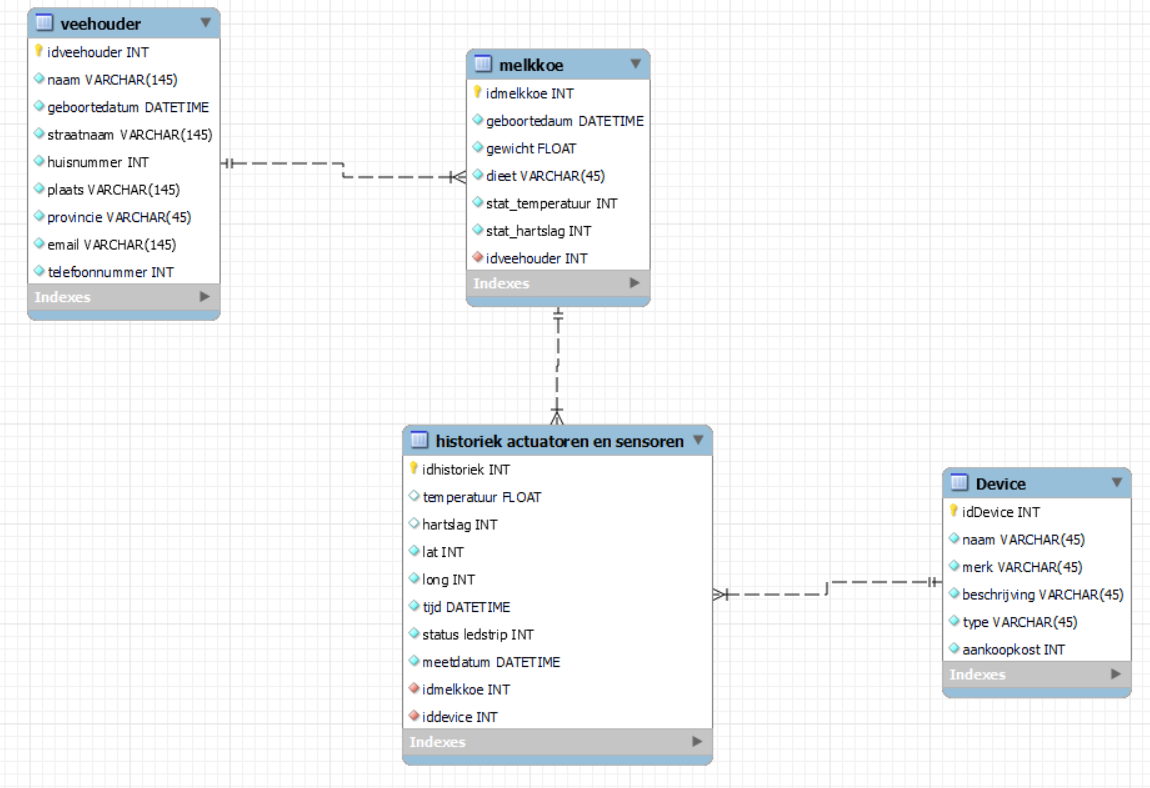
Task: Expand the Indexes panel of the Device table
Action: tap(1116, 675)
